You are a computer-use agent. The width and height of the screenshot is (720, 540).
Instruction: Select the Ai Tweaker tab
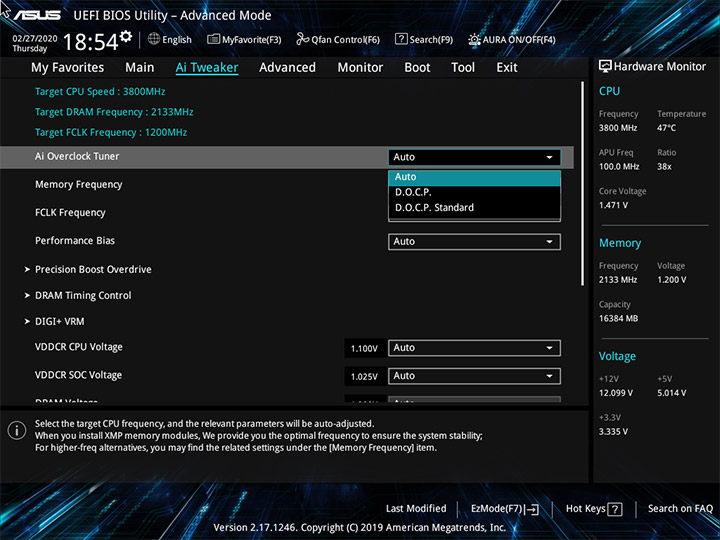[207, 68]
